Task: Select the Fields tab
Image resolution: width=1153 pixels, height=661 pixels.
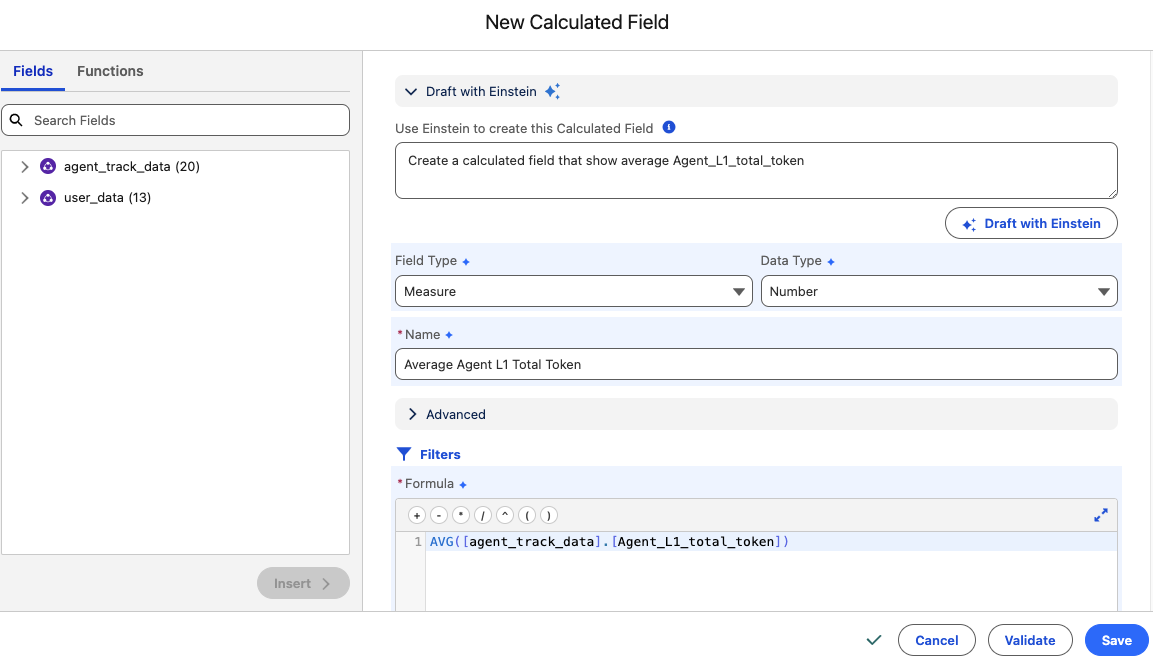Action: (33, 71)
